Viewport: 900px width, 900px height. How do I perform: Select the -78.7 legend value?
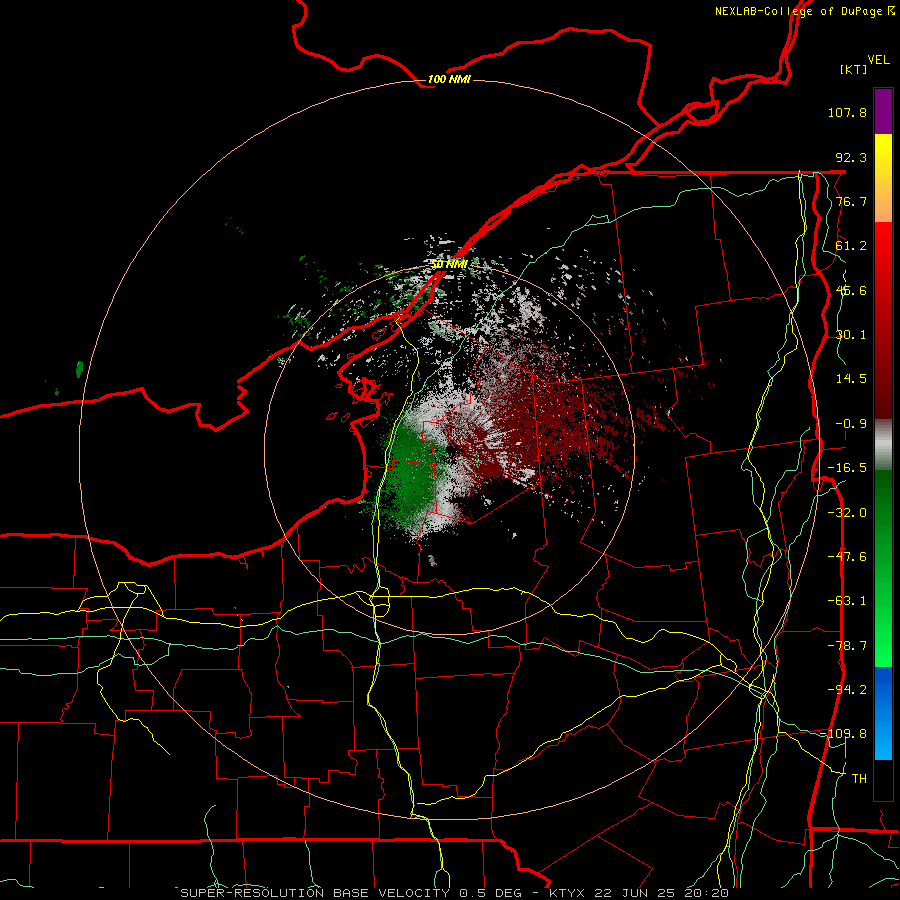(847, 646)
